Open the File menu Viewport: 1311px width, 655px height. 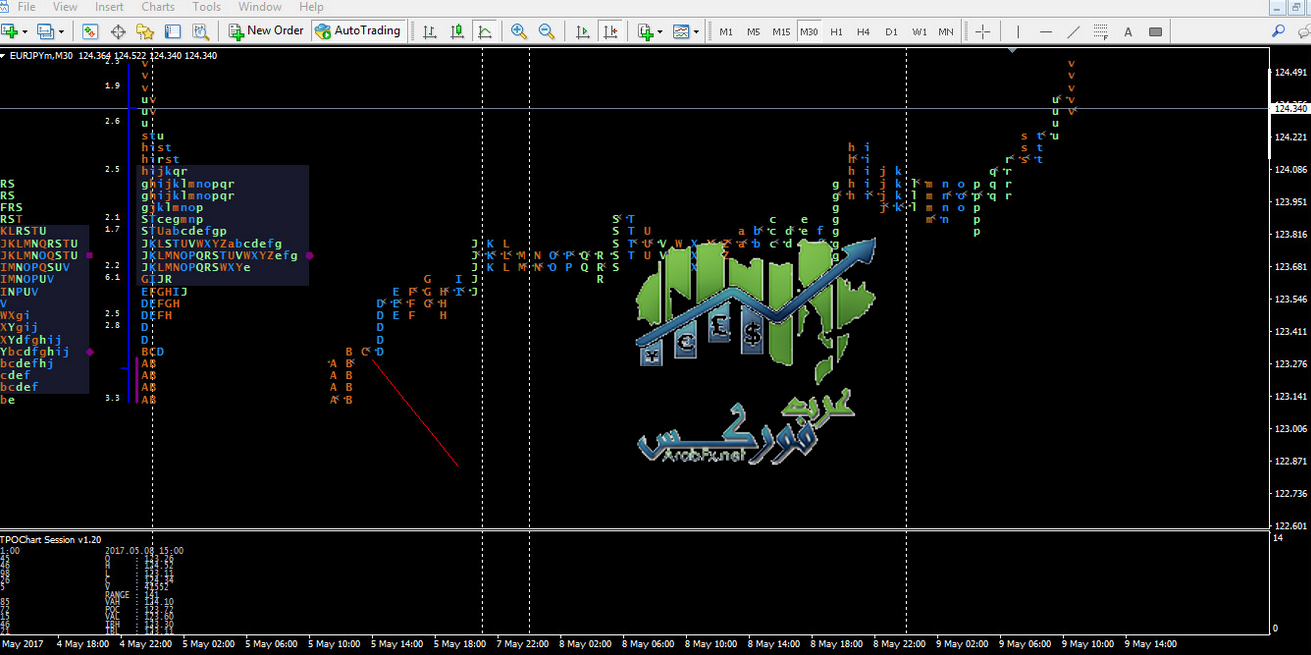click(27, 7)
